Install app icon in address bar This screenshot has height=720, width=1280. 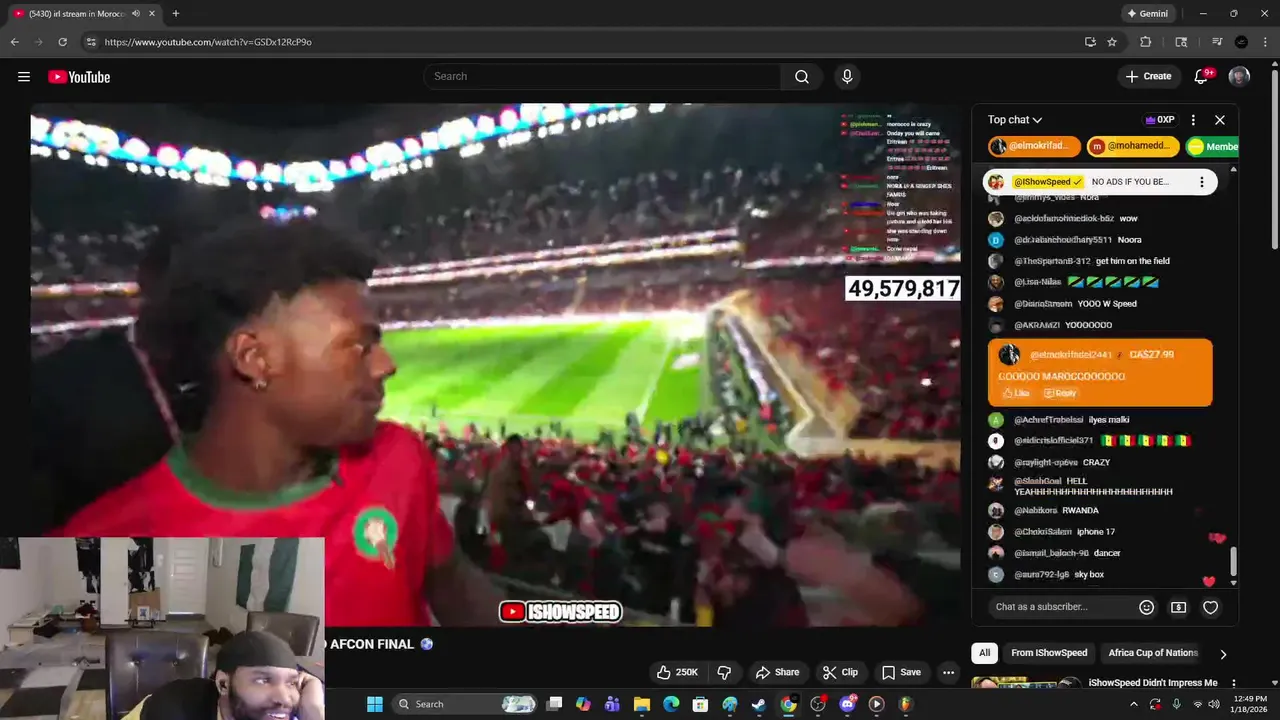1090,42
